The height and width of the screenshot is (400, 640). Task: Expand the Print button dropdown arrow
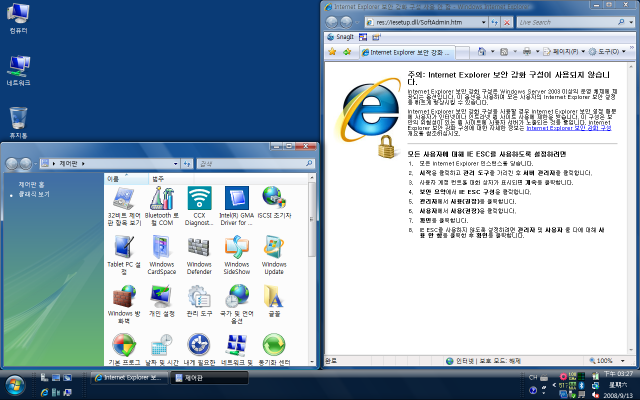click(537, 51)
